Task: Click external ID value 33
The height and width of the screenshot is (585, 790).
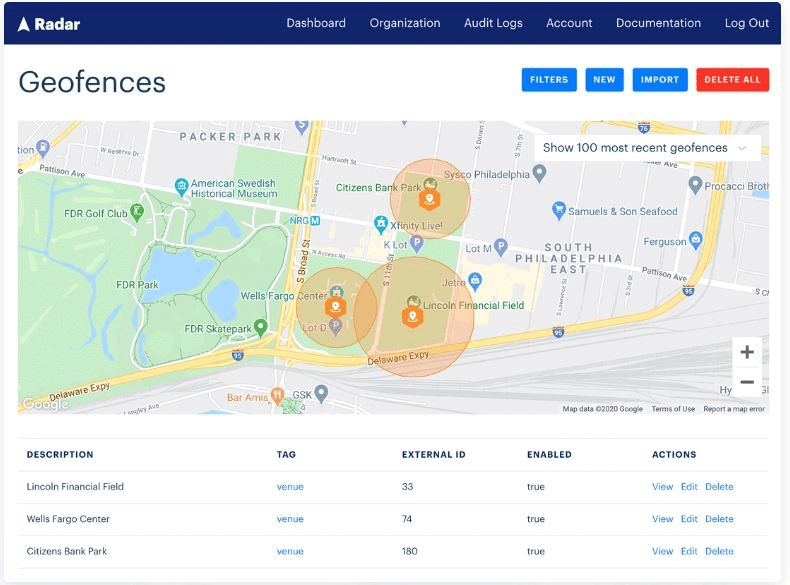Action: pos(408,487)
